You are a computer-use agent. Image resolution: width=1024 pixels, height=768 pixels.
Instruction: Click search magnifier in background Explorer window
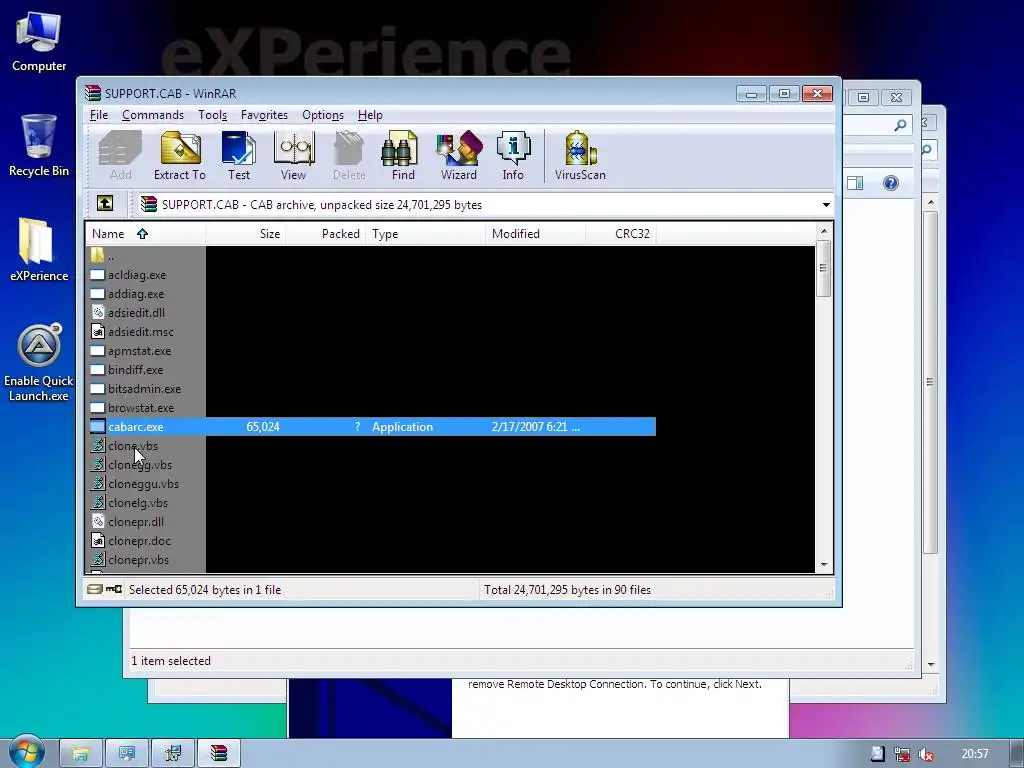click(x=900, y=125)
